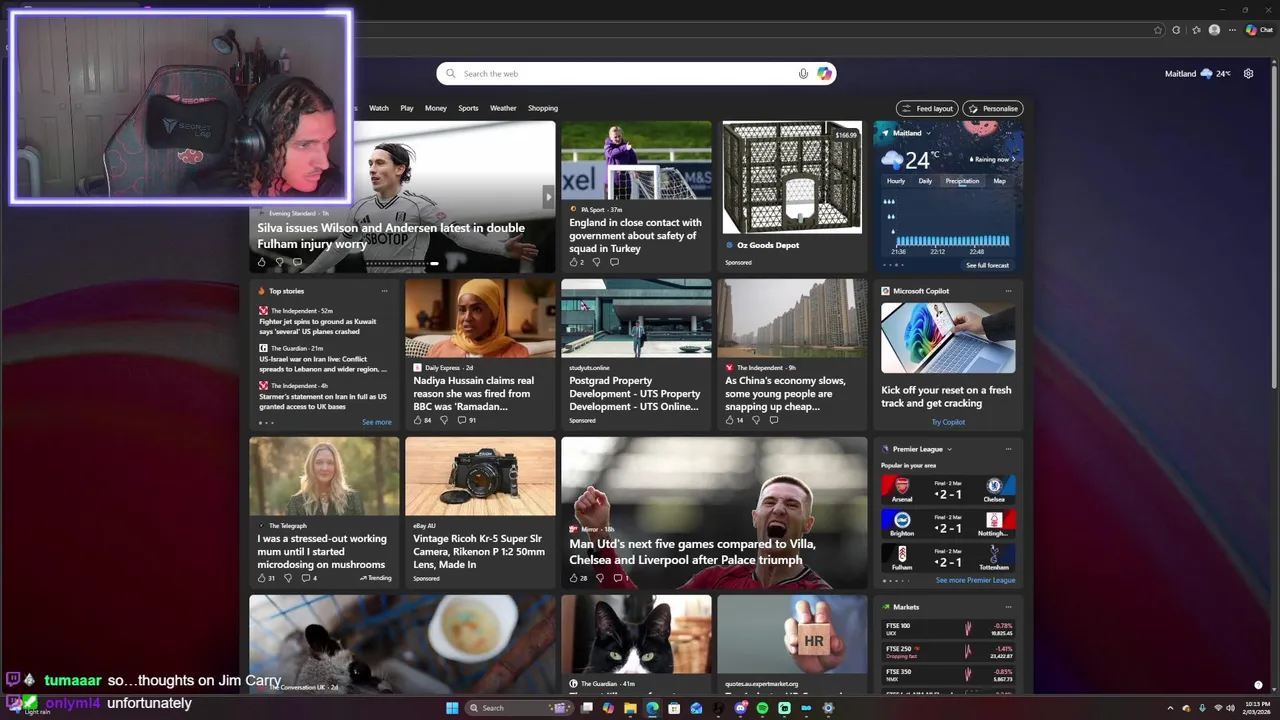Viewport: 1280px width, 720px height.
Task: Open the FTSE 100 market row
Action: tap(948, 629)
